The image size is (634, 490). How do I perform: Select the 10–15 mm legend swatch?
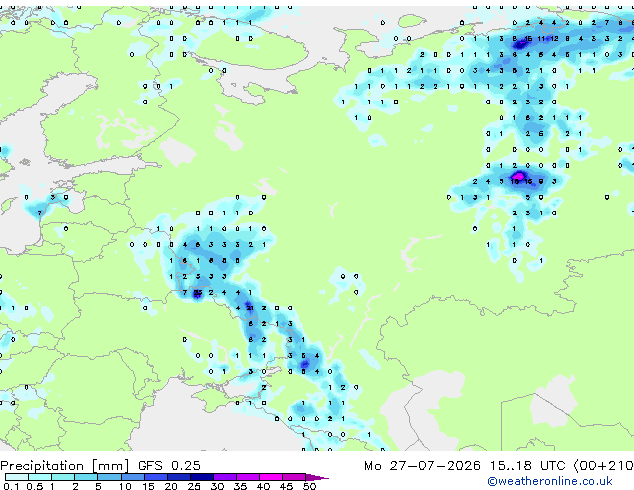(132, 477)
